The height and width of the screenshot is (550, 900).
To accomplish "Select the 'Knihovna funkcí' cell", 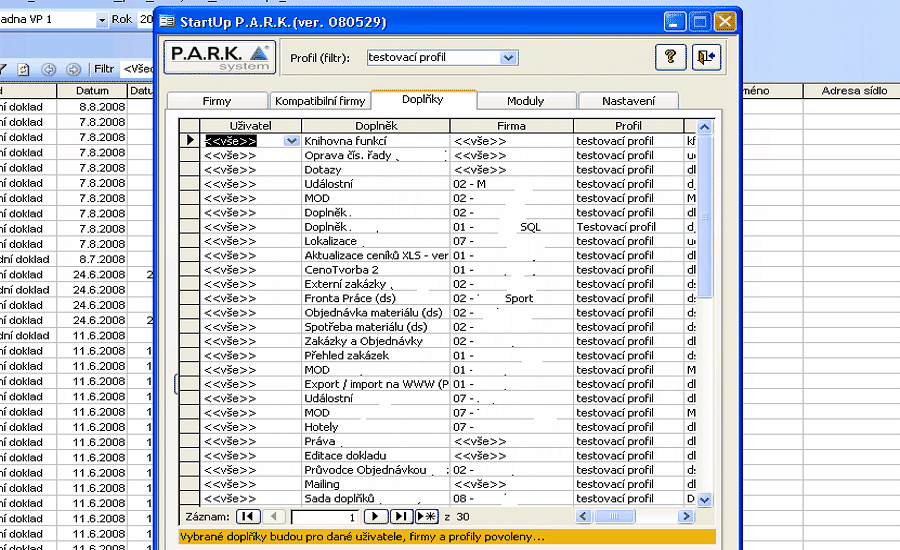I will click(376, 141).
